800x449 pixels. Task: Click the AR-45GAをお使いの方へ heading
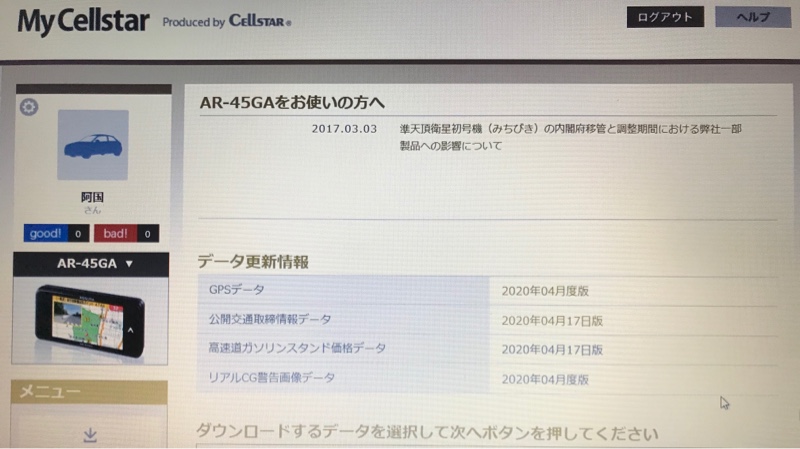point(292,103)
